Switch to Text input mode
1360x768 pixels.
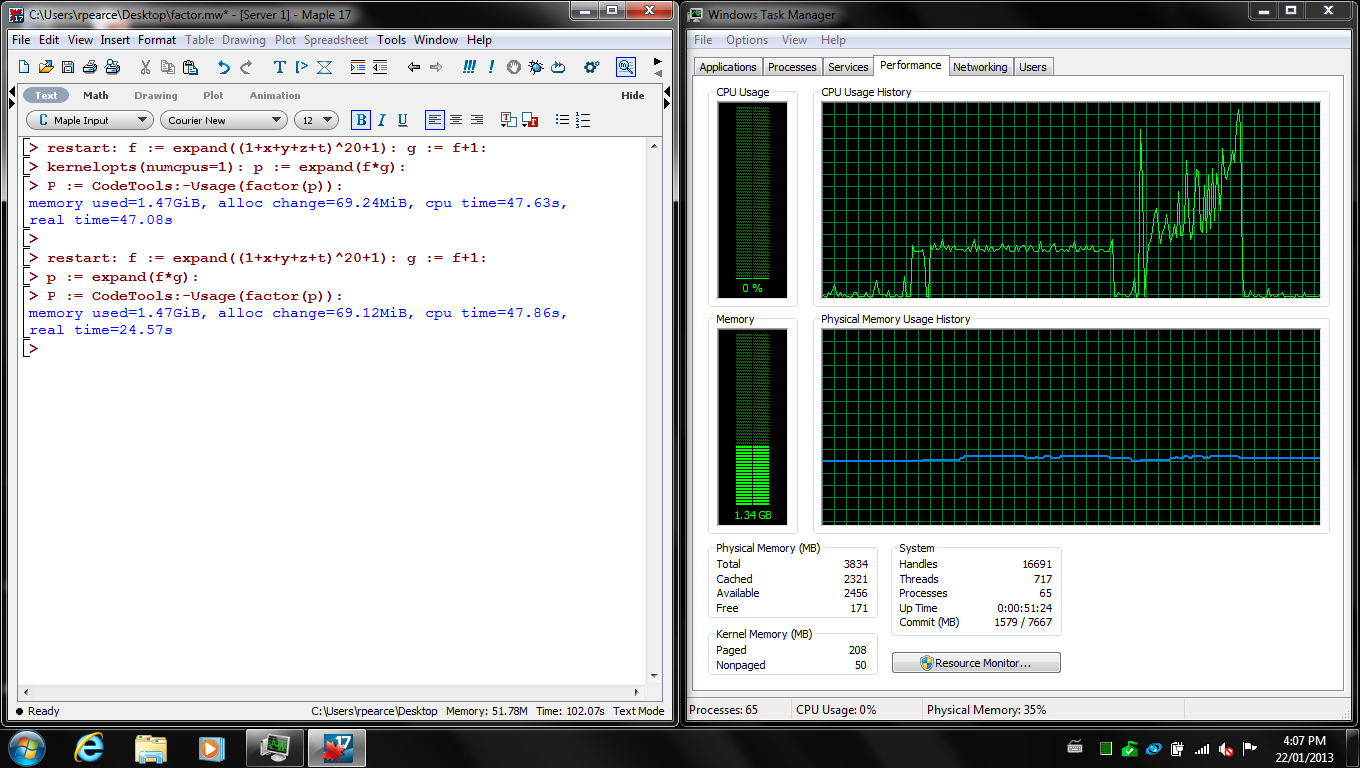coord(46,95)
